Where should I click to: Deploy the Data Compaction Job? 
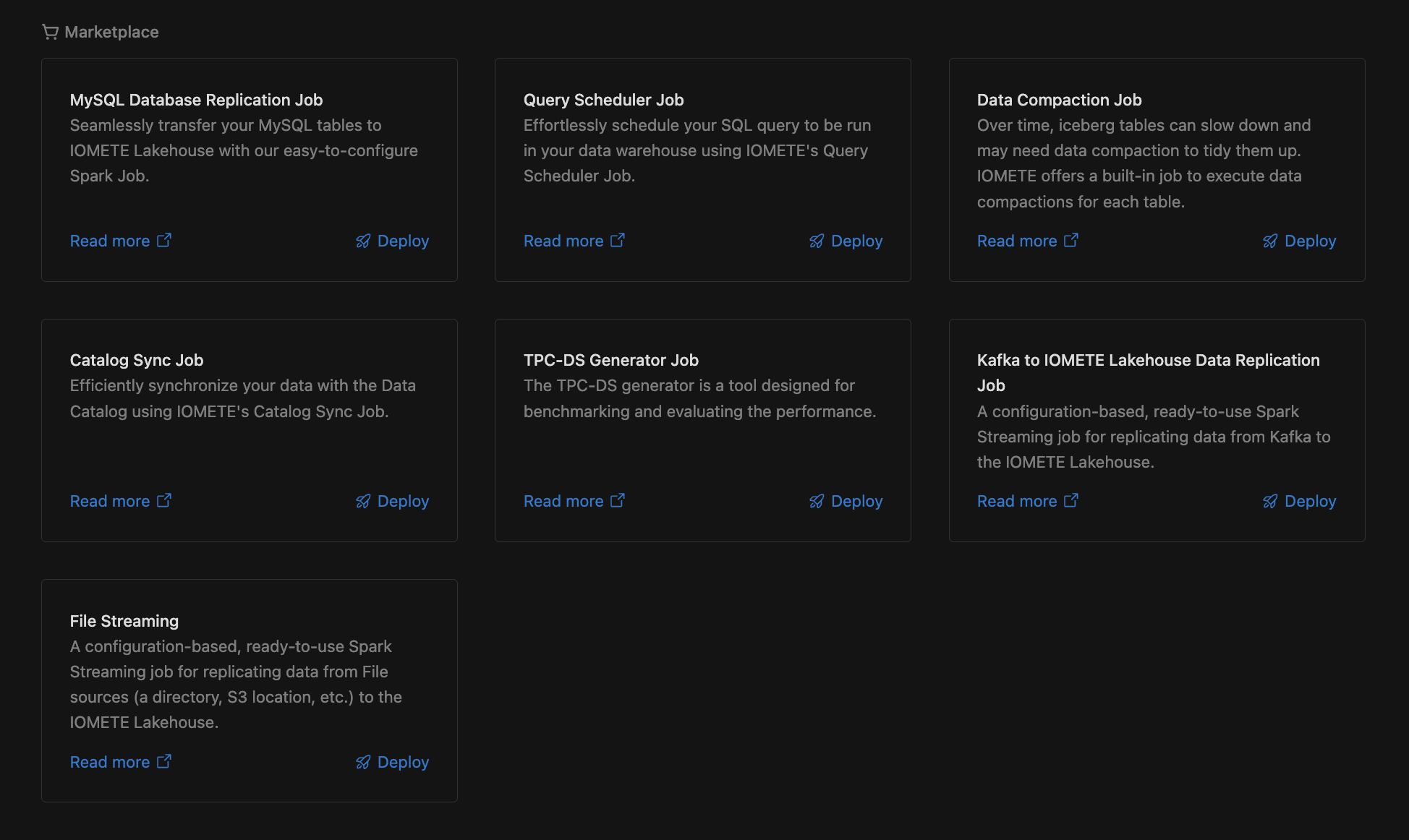[x=1299, y=241]
